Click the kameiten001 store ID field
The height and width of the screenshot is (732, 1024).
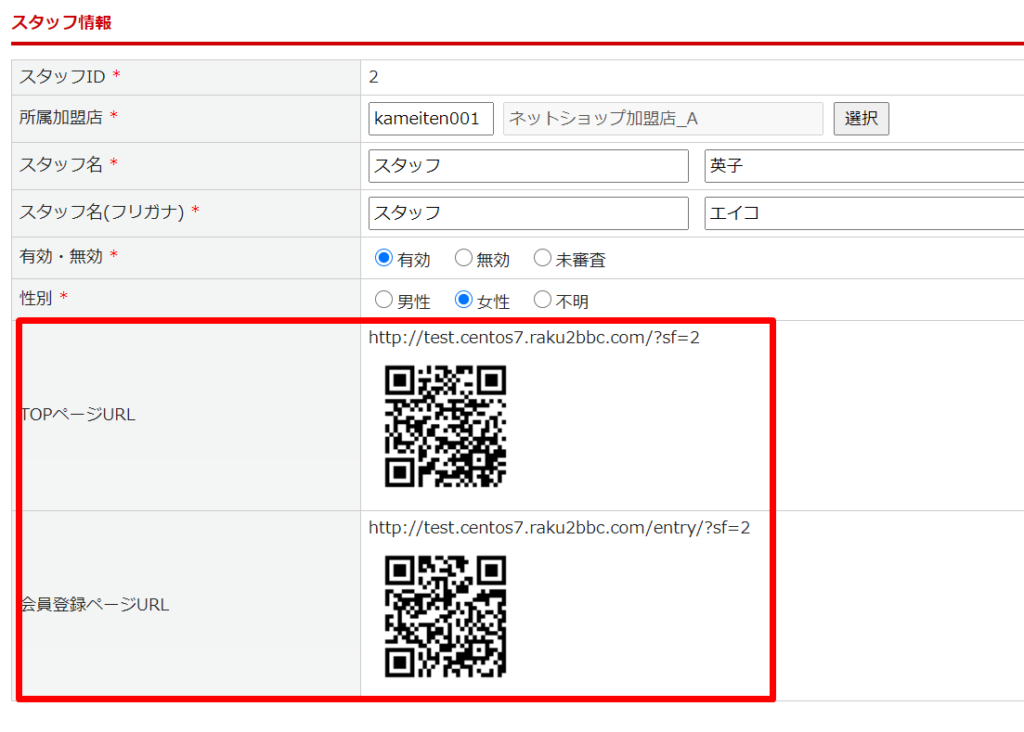431,119
